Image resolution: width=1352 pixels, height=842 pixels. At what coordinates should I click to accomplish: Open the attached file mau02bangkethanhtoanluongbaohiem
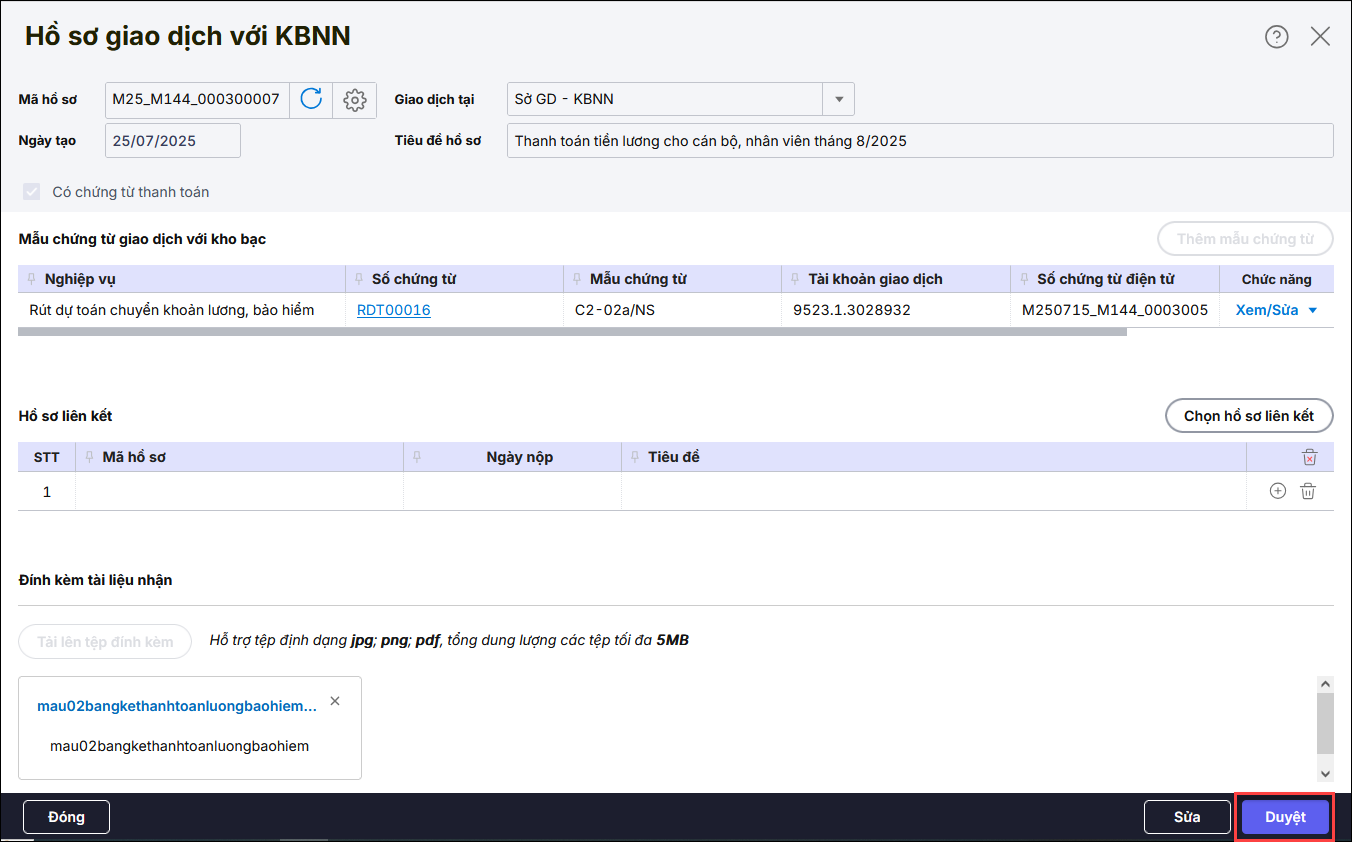tap(177, 706)
